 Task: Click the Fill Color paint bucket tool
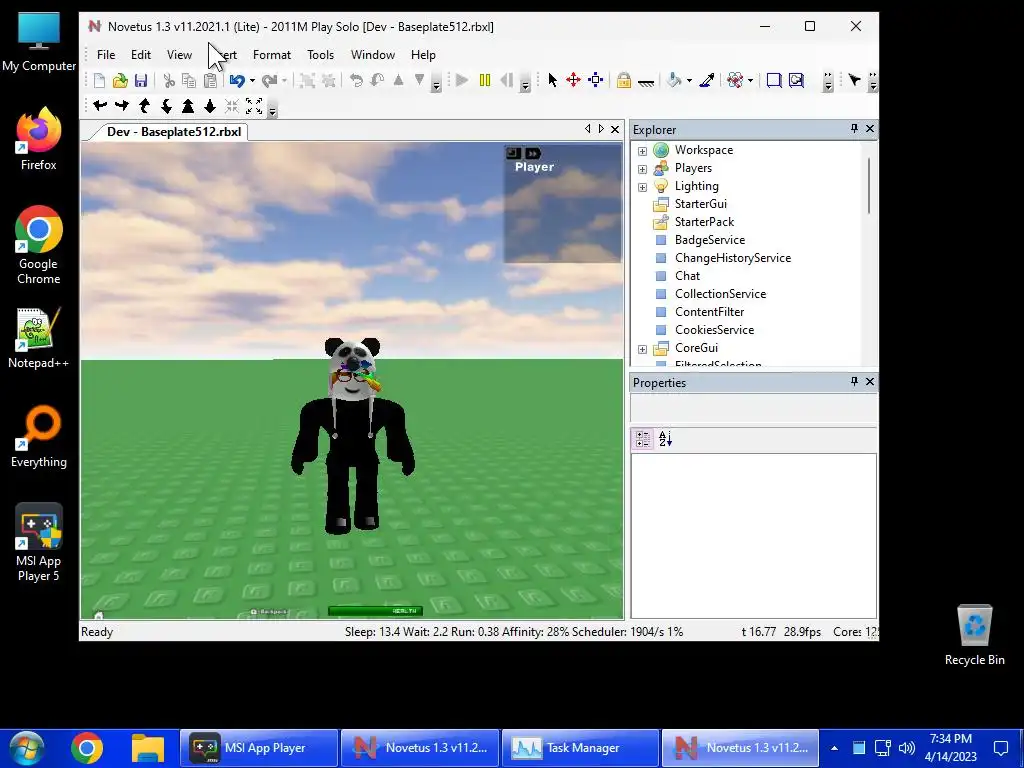click(674, 80)
